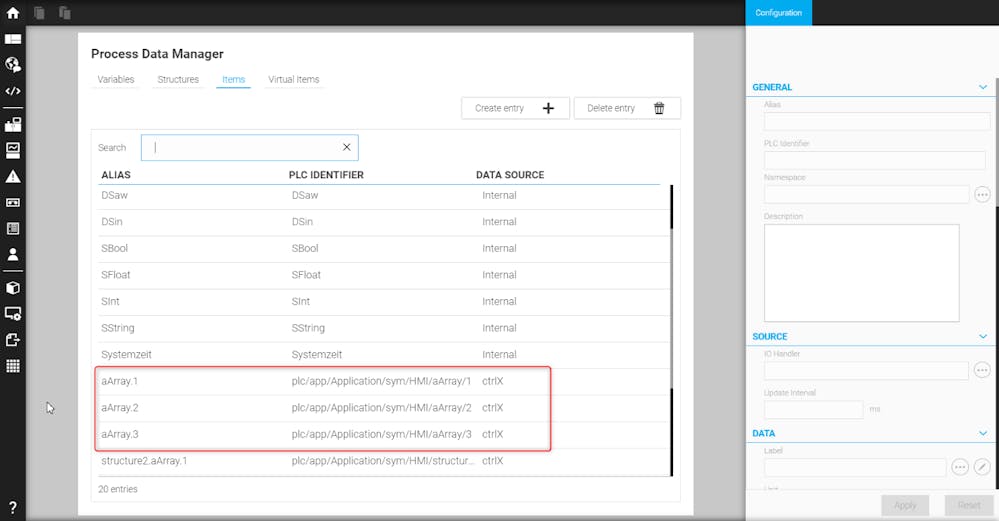Open the recipe panel icon in sidebar
Viewport: 999px width, 521px height.
13,203
